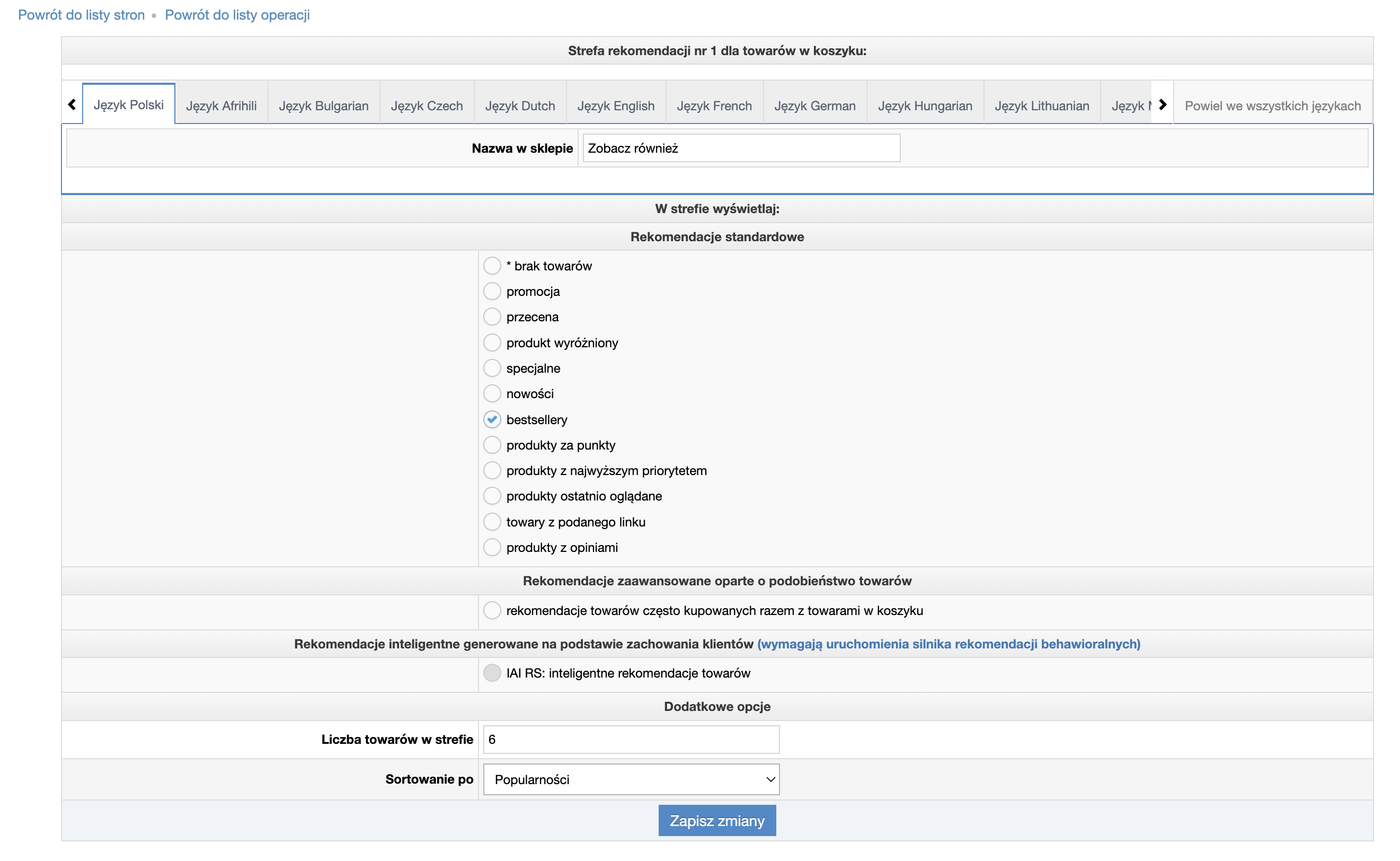The width and height of the screenshot is (1400, 861).
Task: Choose 'produkty z najwyższym priorytetem' option
Action: 492,470
